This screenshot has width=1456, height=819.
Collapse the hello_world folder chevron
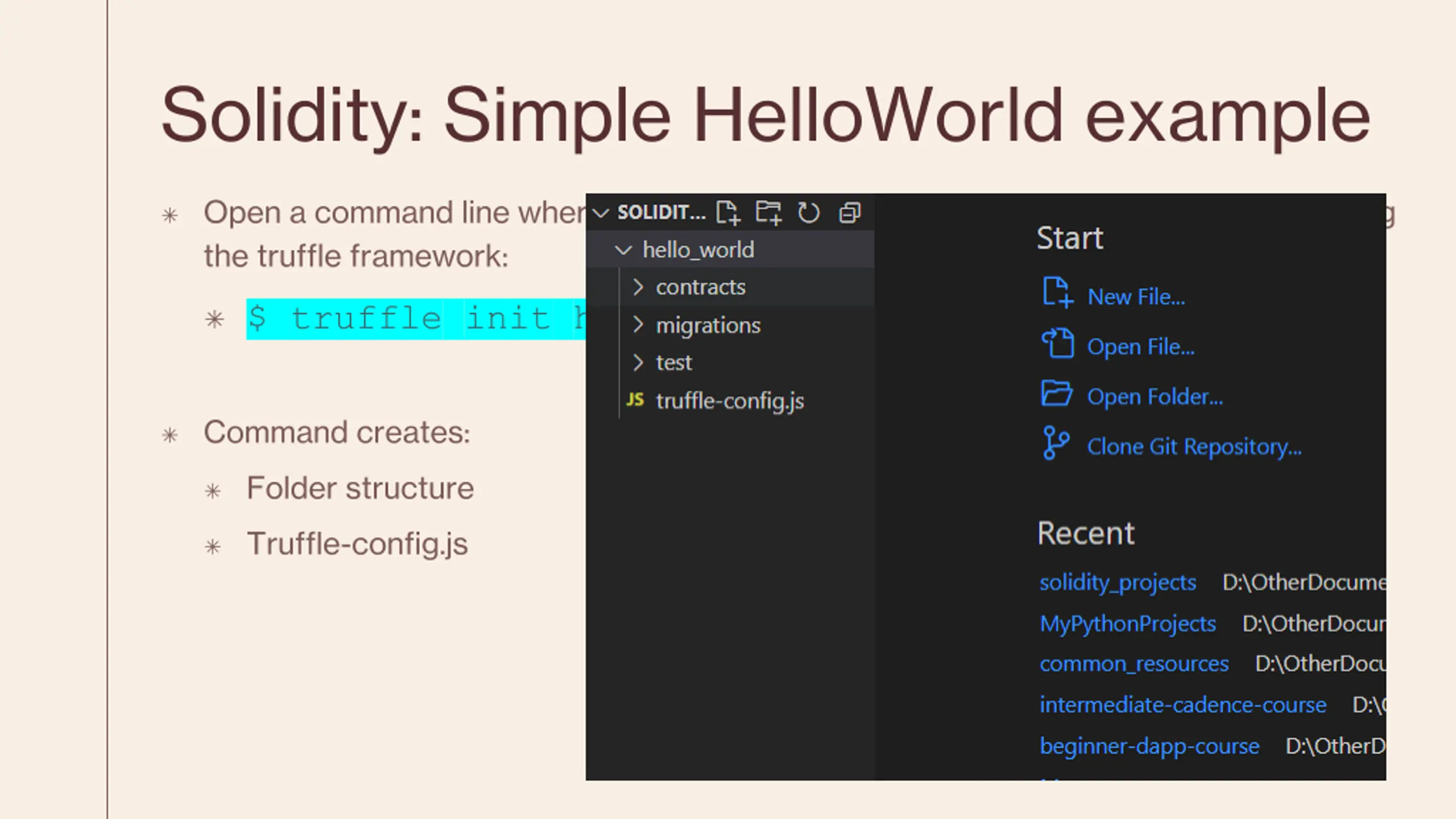point(624,250)
